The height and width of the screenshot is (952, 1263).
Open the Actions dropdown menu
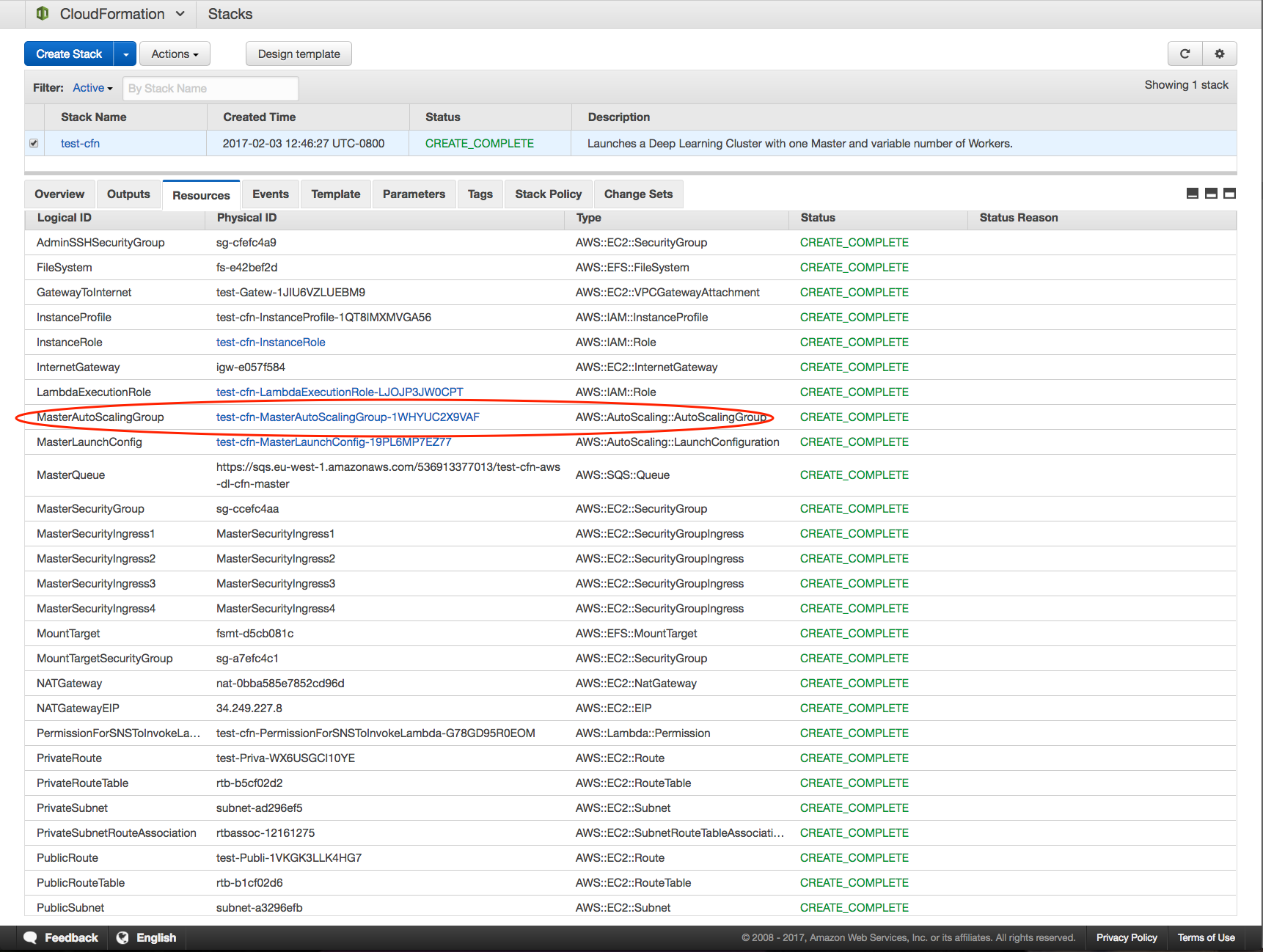175,54
